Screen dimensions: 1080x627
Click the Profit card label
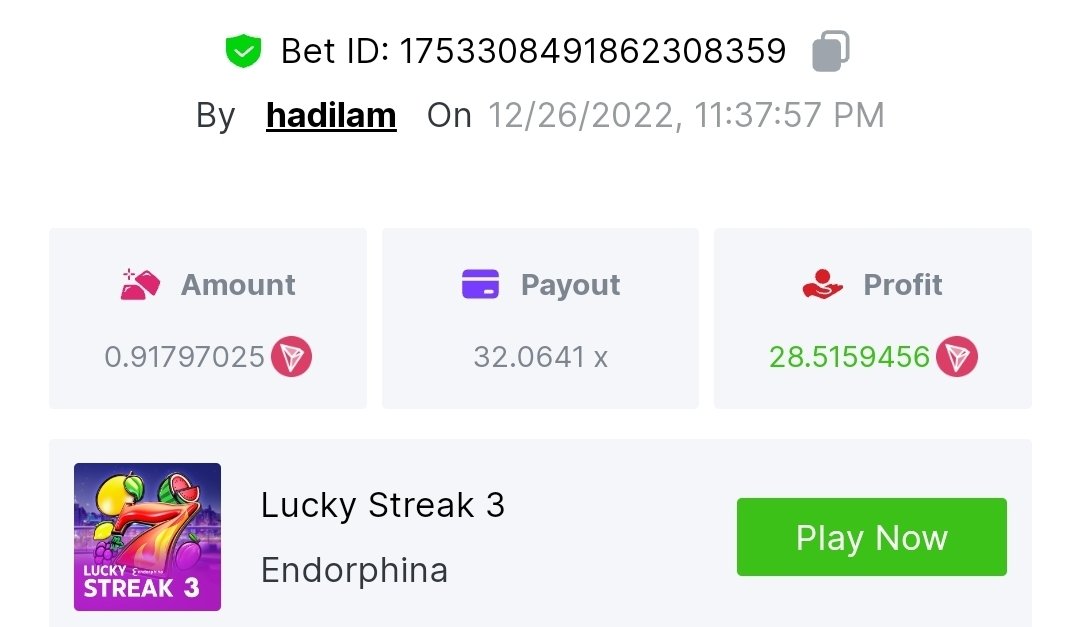point(903,285)
